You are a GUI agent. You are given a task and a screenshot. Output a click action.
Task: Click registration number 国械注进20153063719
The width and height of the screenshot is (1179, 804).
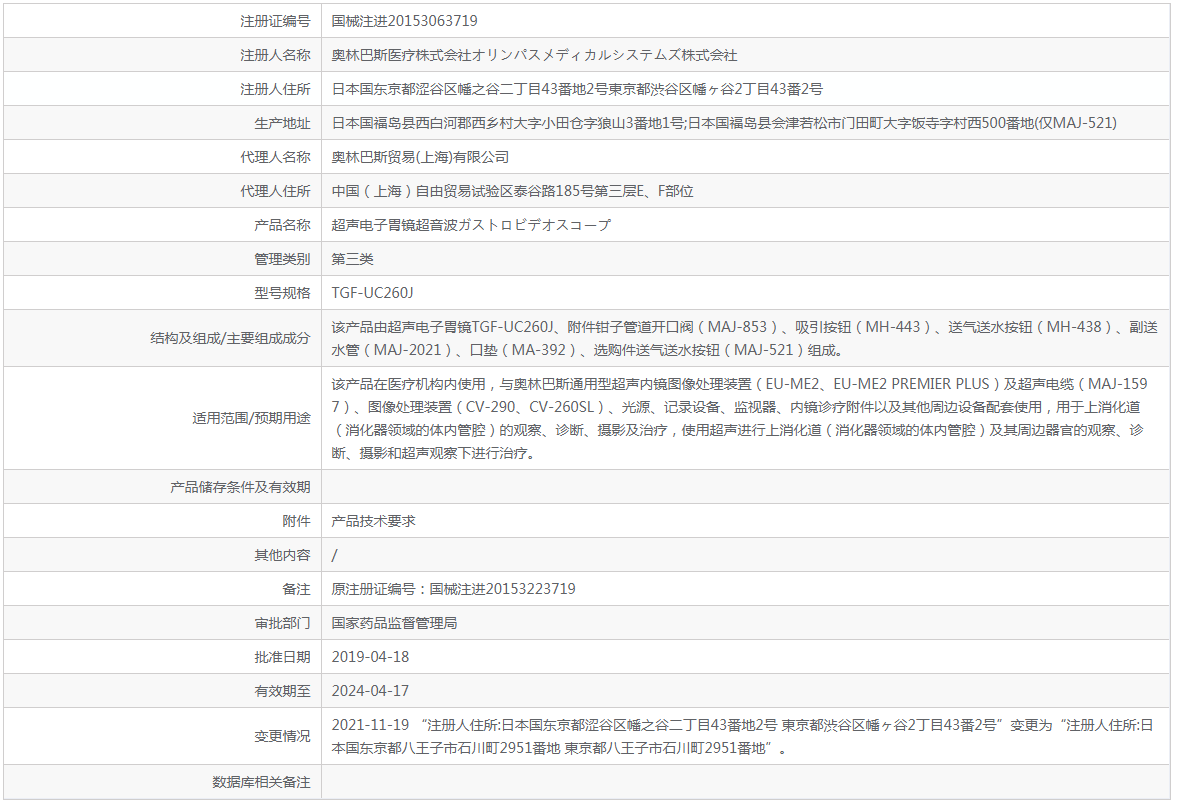point(405,21)
